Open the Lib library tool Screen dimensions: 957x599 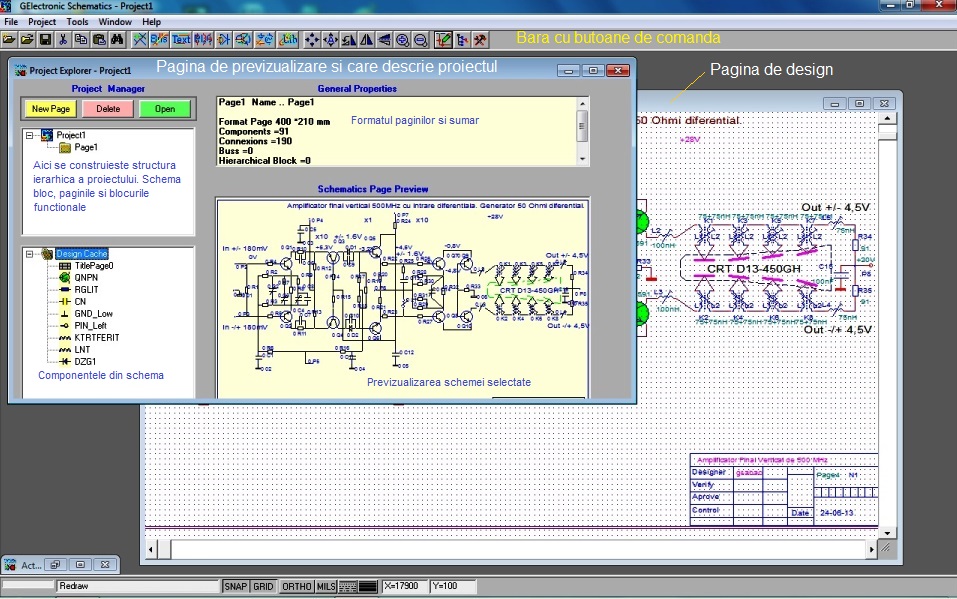(x=288, y=40)
